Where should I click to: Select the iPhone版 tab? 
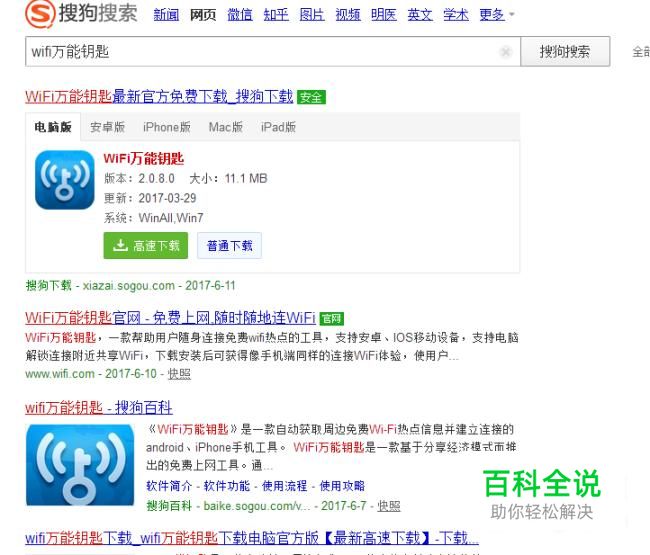point(167,127)
